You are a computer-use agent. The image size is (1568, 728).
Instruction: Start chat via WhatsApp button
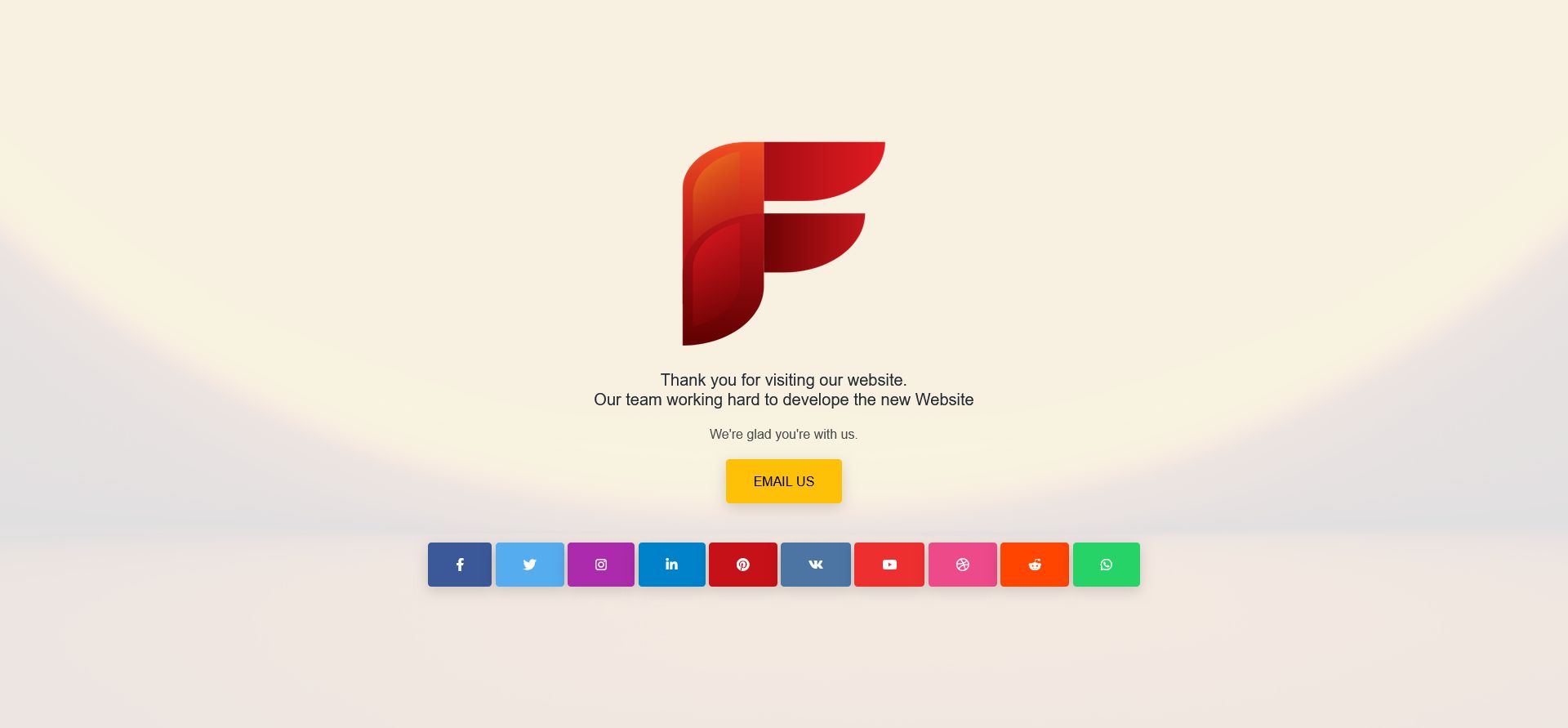(x=1107, y=565)
